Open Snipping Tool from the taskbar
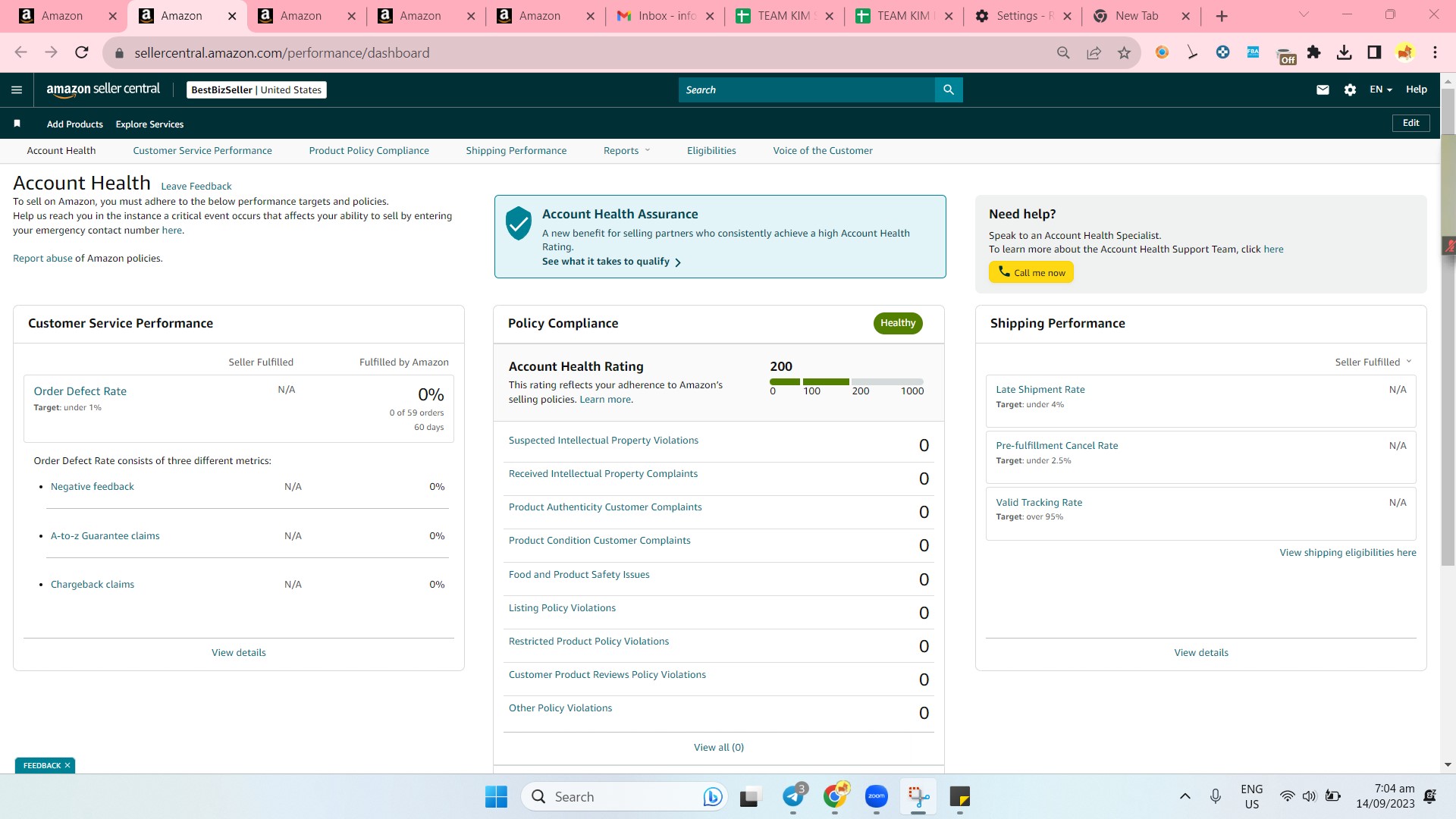Viewport: 1456px width, 819px height. 918,796
